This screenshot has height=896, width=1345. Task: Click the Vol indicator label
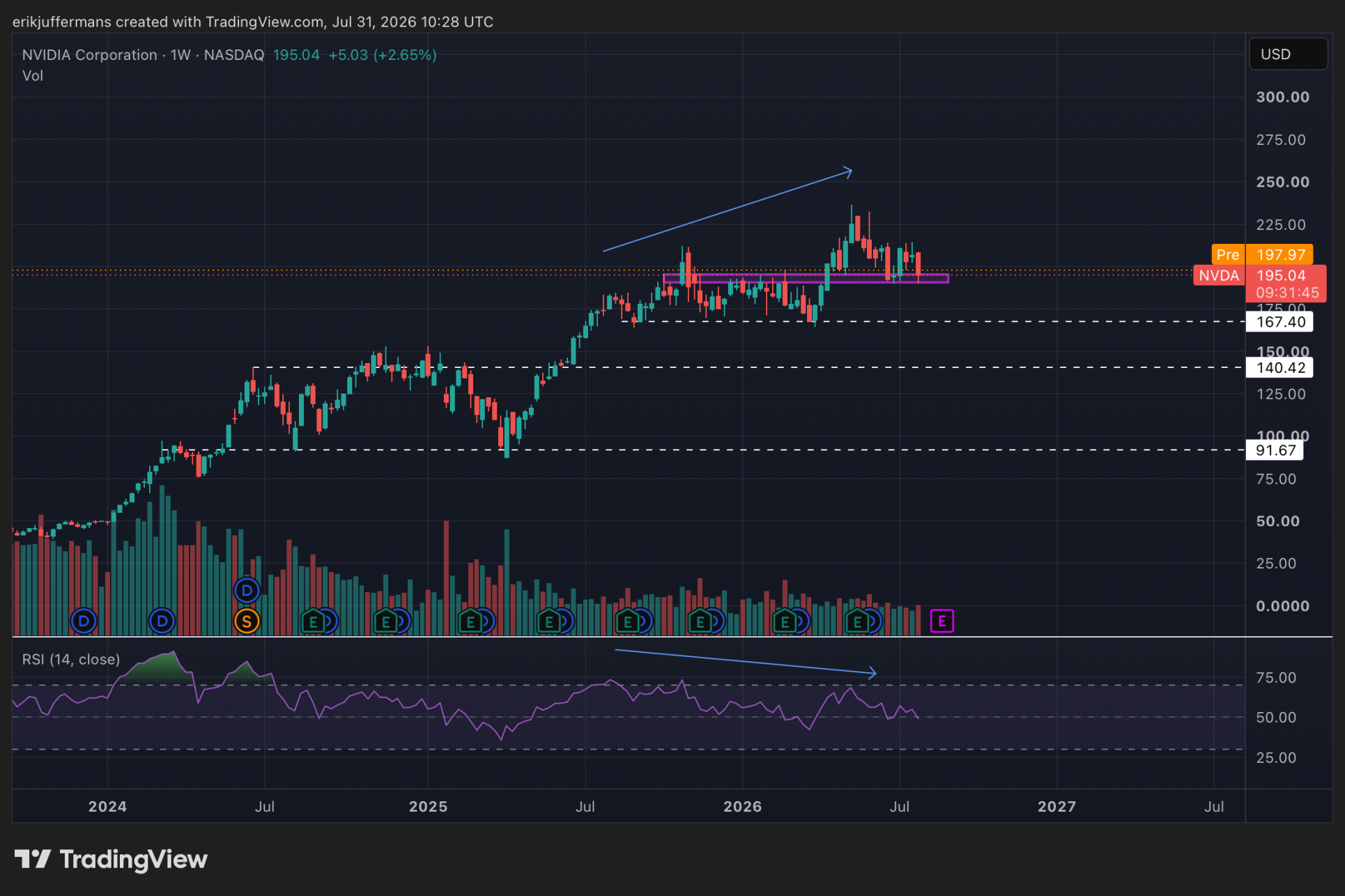click(x=33, y=76)
